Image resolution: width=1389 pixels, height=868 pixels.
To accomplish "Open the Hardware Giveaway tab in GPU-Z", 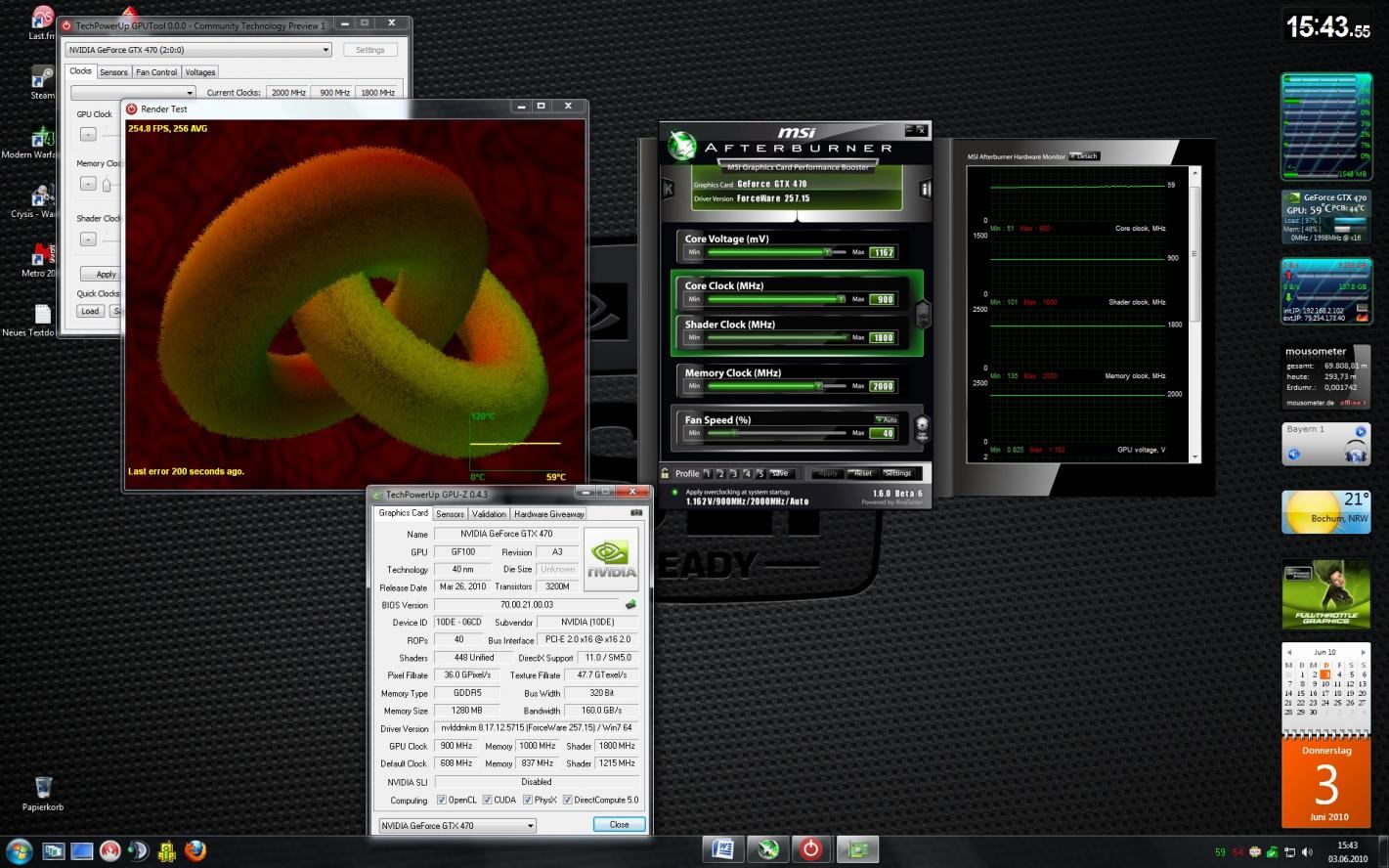I will click(548, 513).
